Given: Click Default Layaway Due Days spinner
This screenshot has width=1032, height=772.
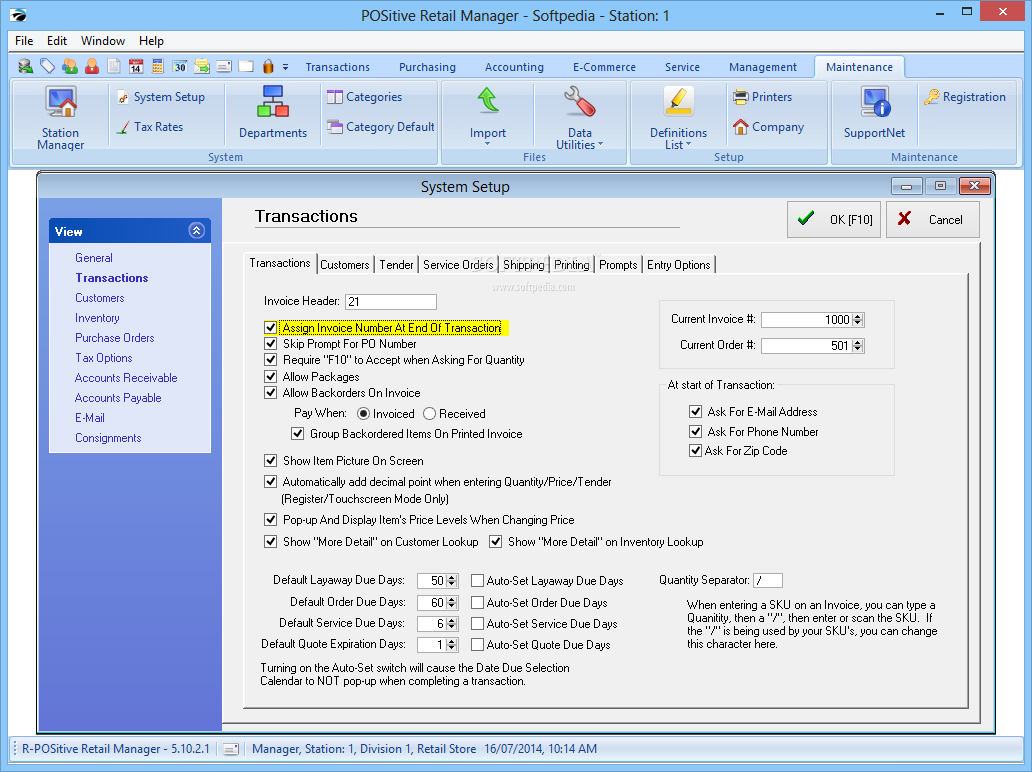Looking at the screenshot, I should (452, 580).
